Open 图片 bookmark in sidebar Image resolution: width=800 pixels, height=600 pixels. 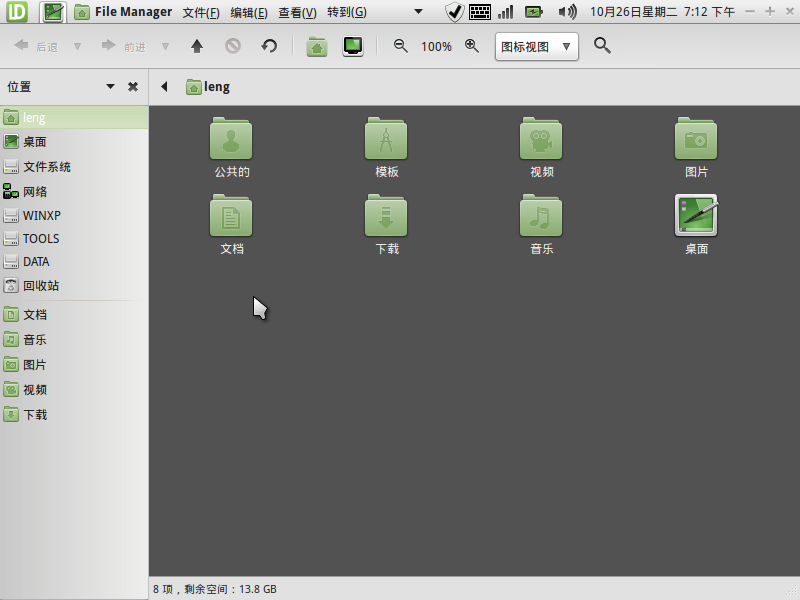pos(74,364)
